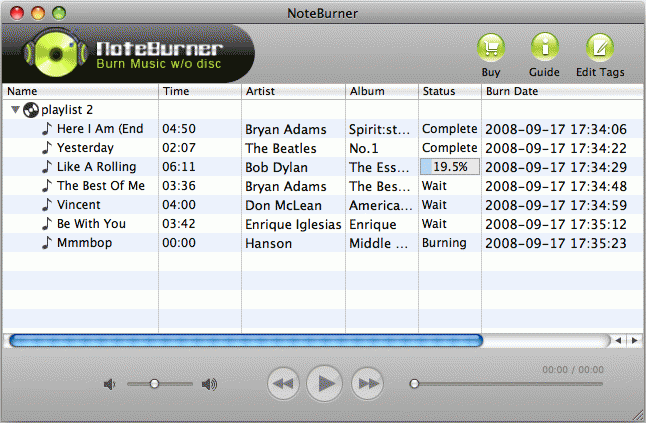Start playback with the Play button

(x=325, y=383)
